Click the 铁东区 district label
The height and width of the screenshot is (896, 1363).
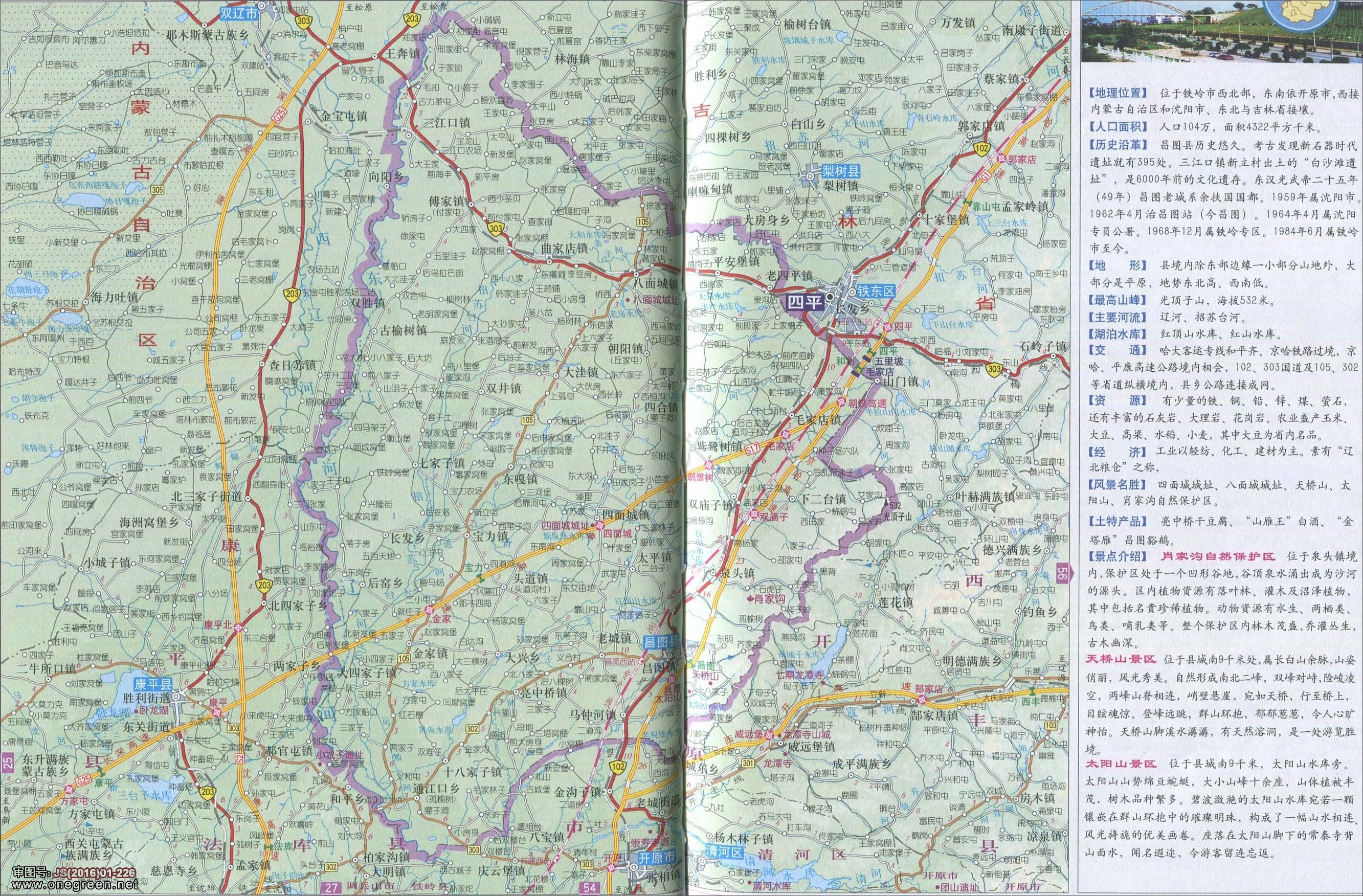(875, 290)
